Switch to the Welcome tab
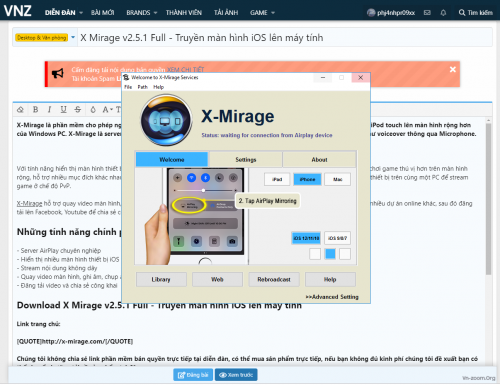 point(172,159)
